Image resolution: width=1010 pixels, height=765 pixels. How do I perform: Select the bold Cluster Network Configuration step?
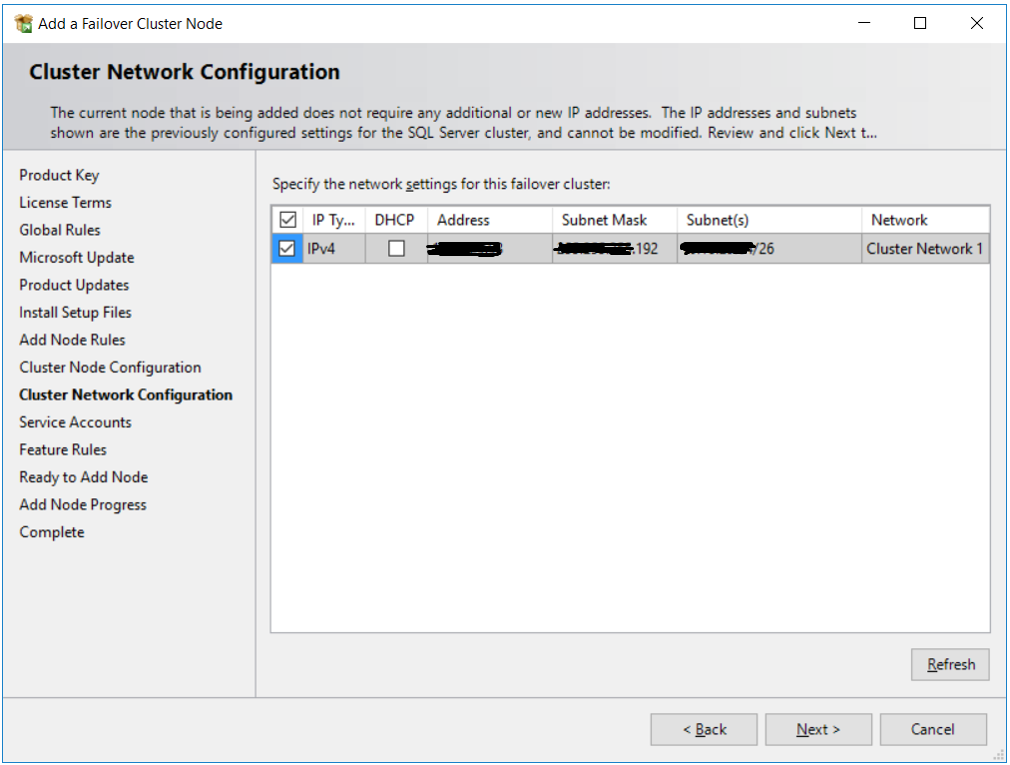126,395
